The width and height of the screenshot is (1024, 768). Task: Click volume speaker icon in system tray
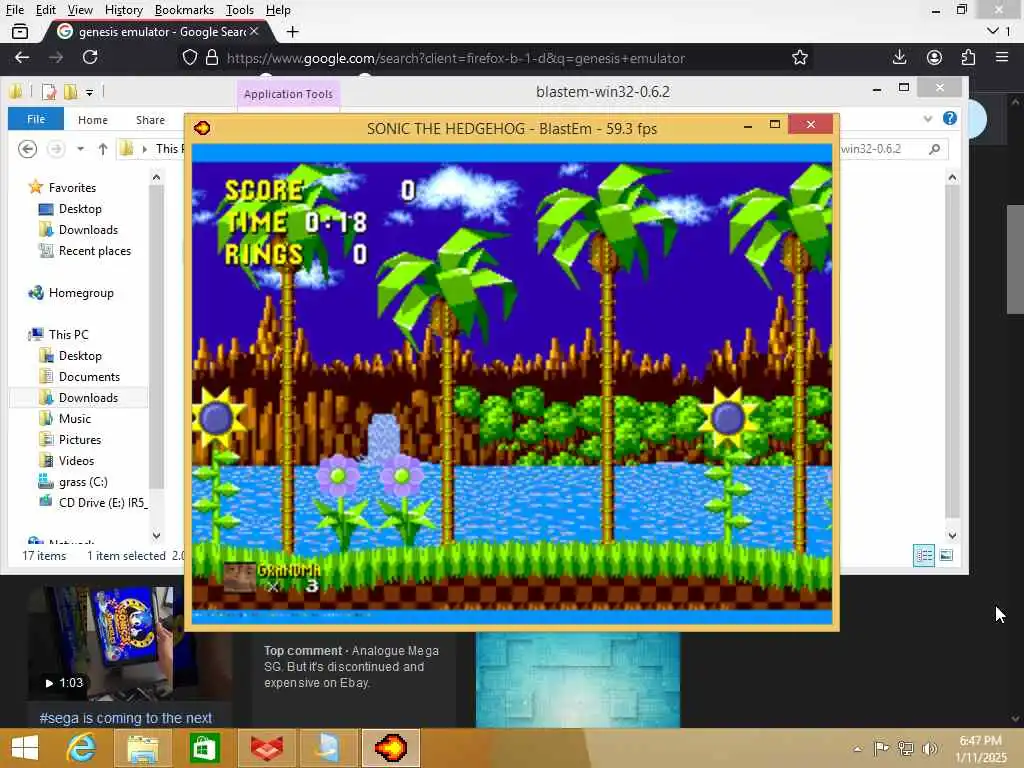click(x=929, y=748)
